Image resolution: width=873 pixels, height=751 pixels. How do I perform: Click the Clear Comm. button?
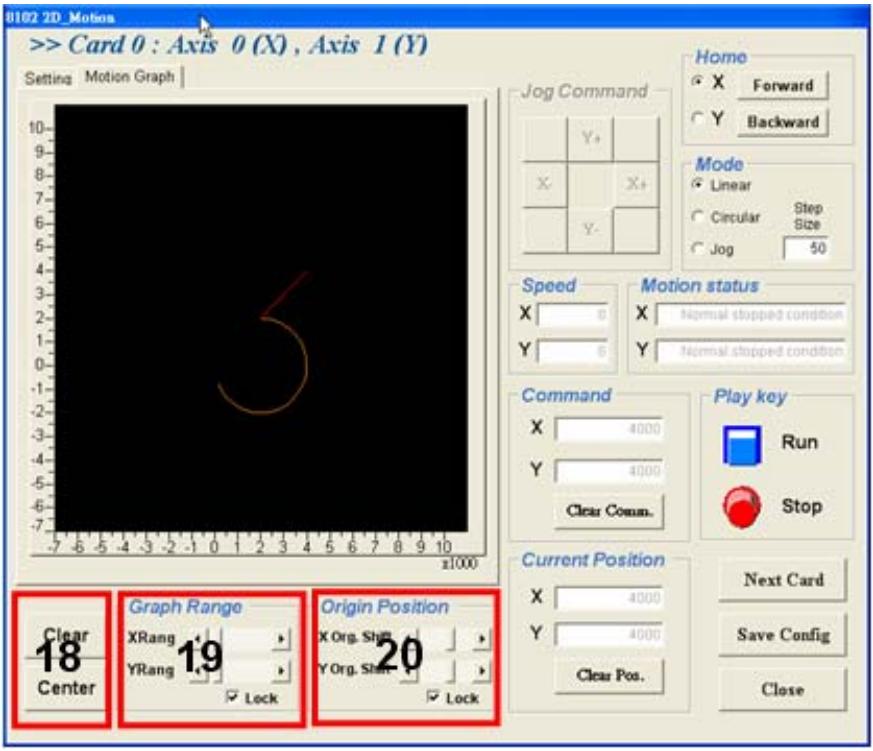click(609, 511)
